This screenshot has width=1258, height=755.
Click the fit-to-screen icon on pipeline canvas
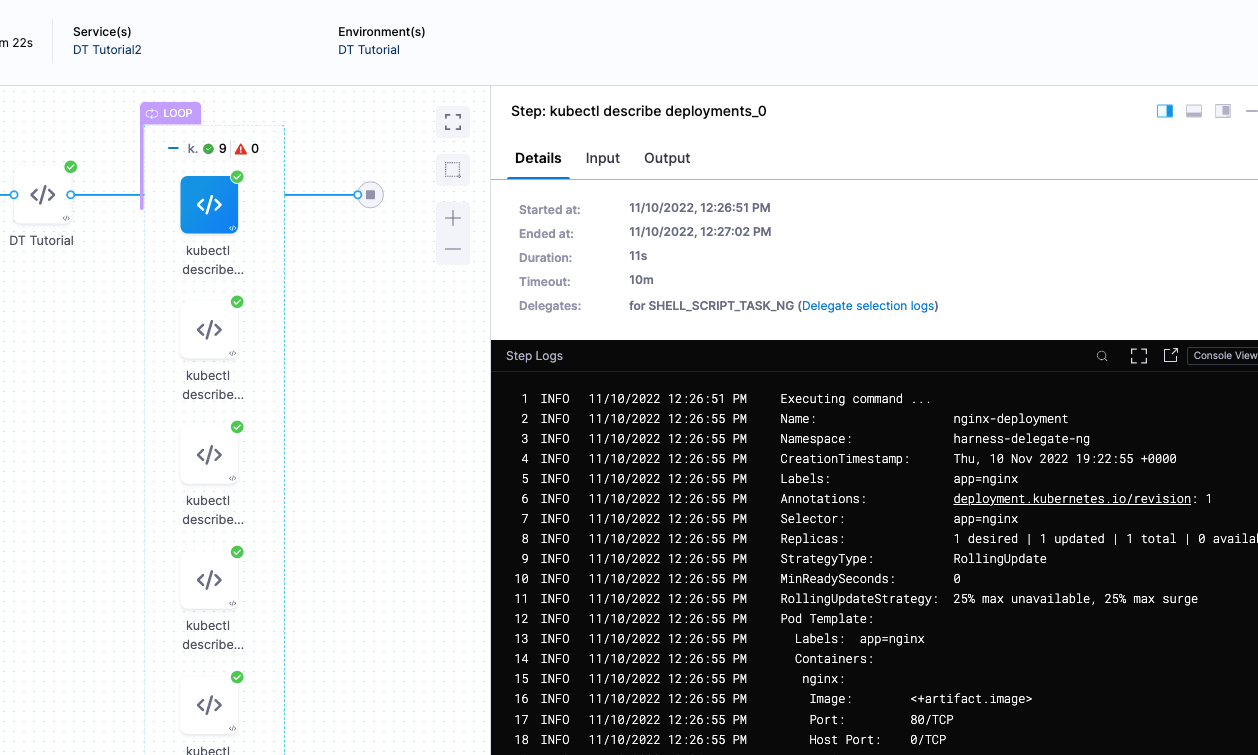click(453, 122)
